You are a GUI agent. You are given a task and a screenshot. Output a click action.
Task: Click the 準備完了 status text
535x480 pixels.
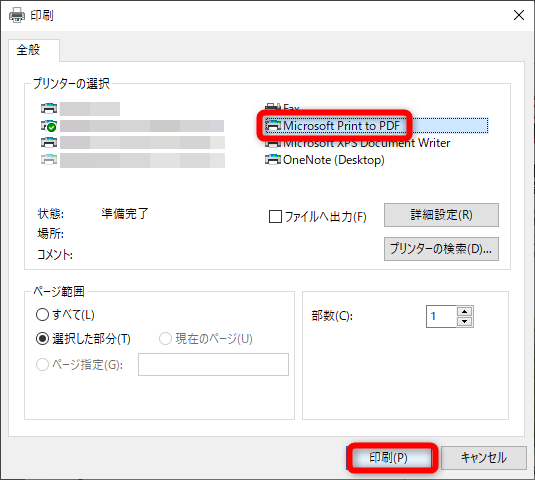125,214
